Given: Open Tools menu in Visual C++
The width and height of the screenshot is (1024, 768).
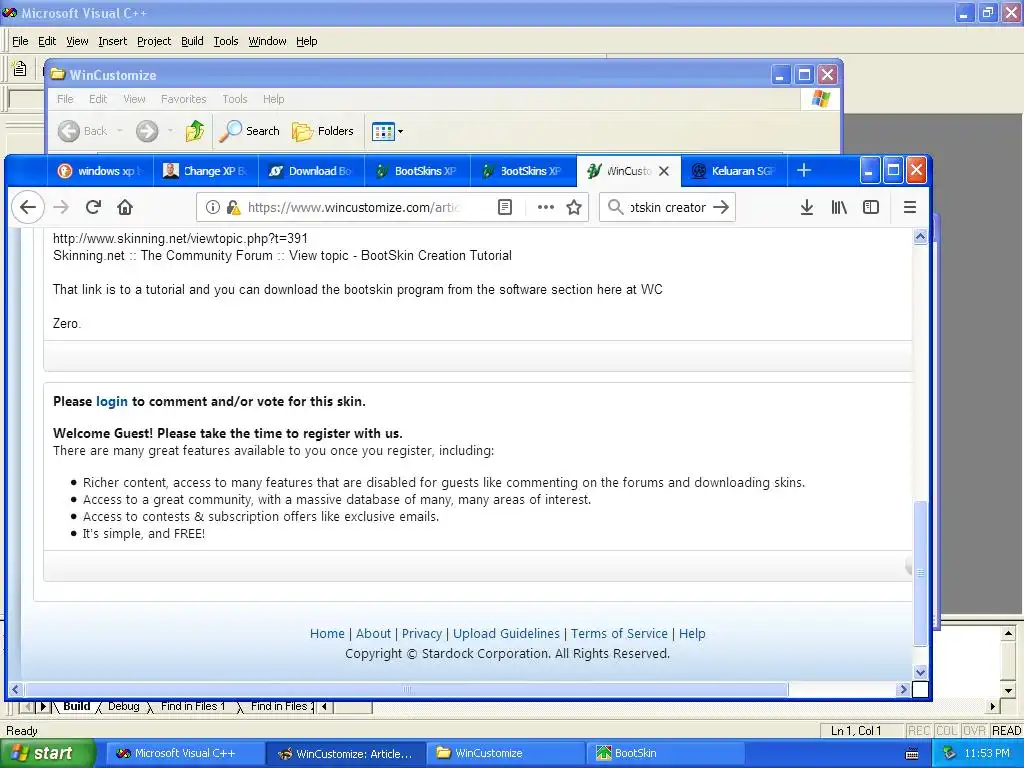Looking at the screenshot, I should pyautogui.click(x=226, y=41).
